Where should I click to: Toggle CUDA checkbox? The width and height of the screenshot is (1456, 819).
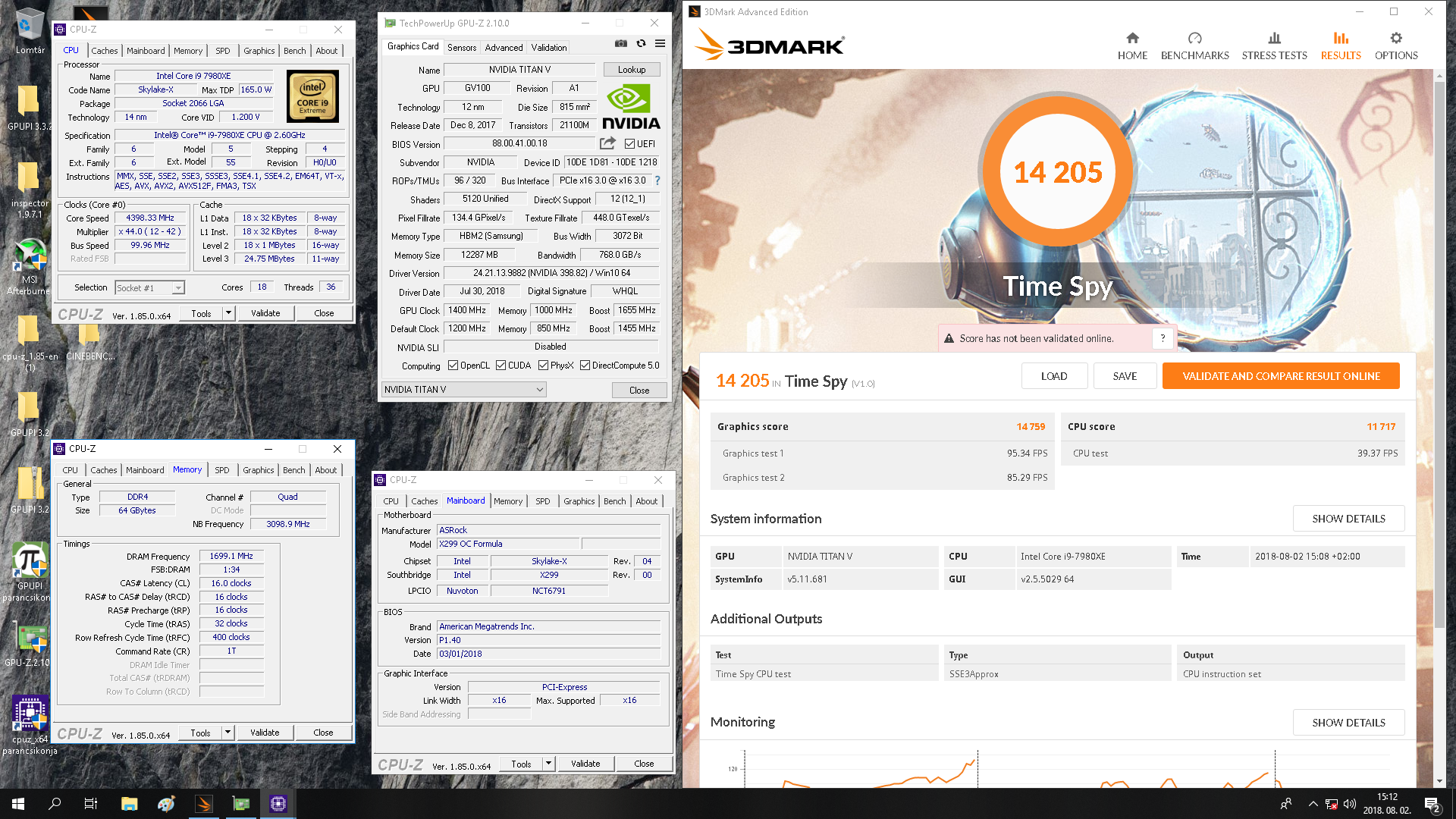[x=500, y=366]
